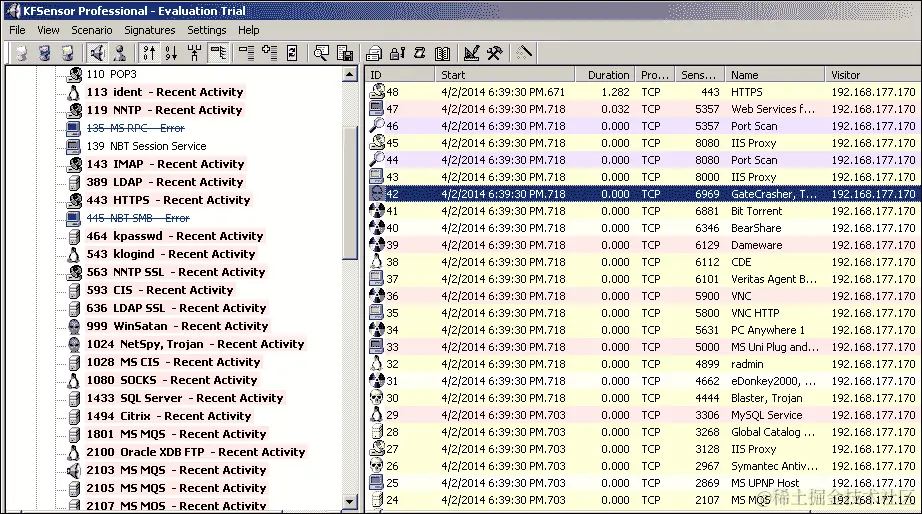Click the scroll signatures toolbar icon
Screen dimensions: 922x514
click(420, 53)
